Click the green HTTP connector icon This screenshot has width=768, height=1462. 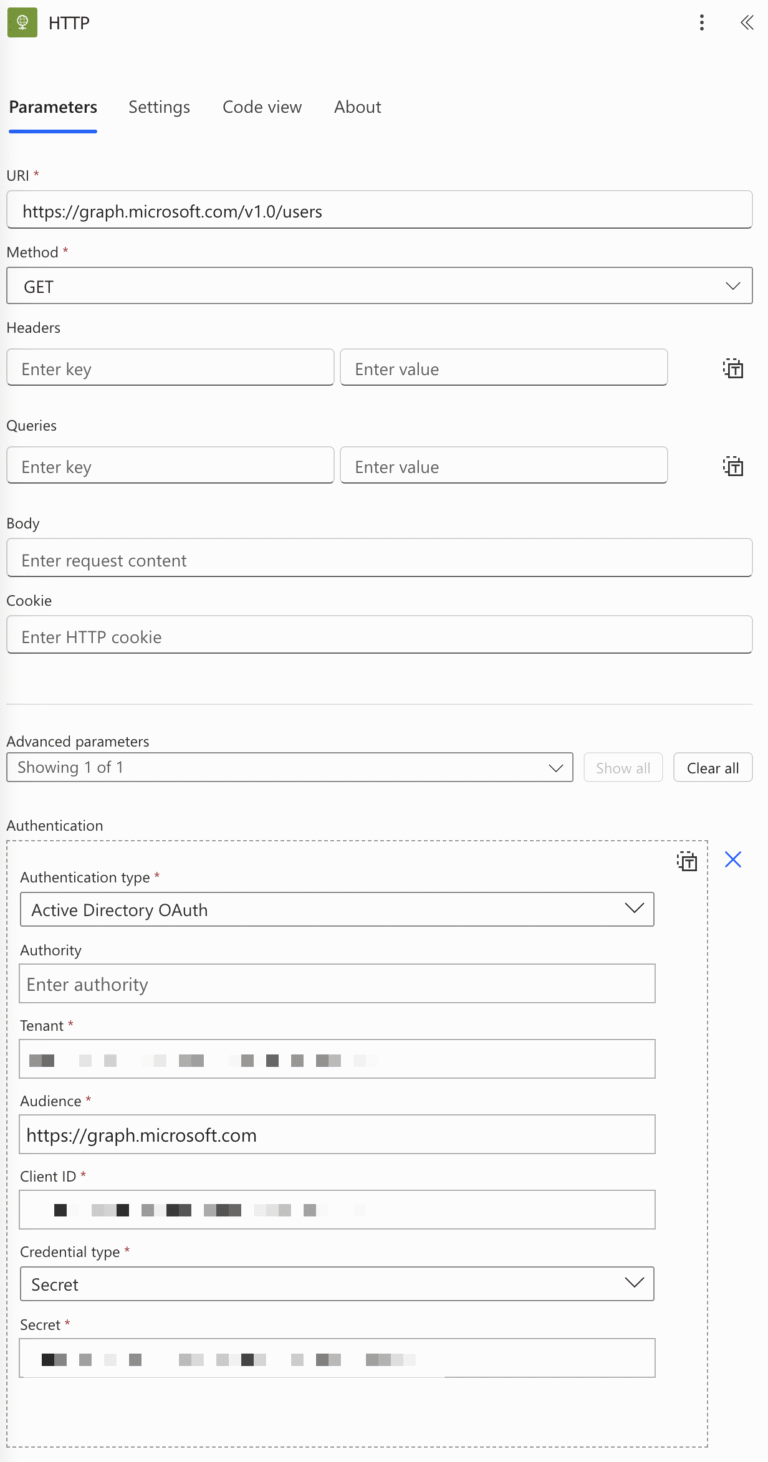pos(22,22)
